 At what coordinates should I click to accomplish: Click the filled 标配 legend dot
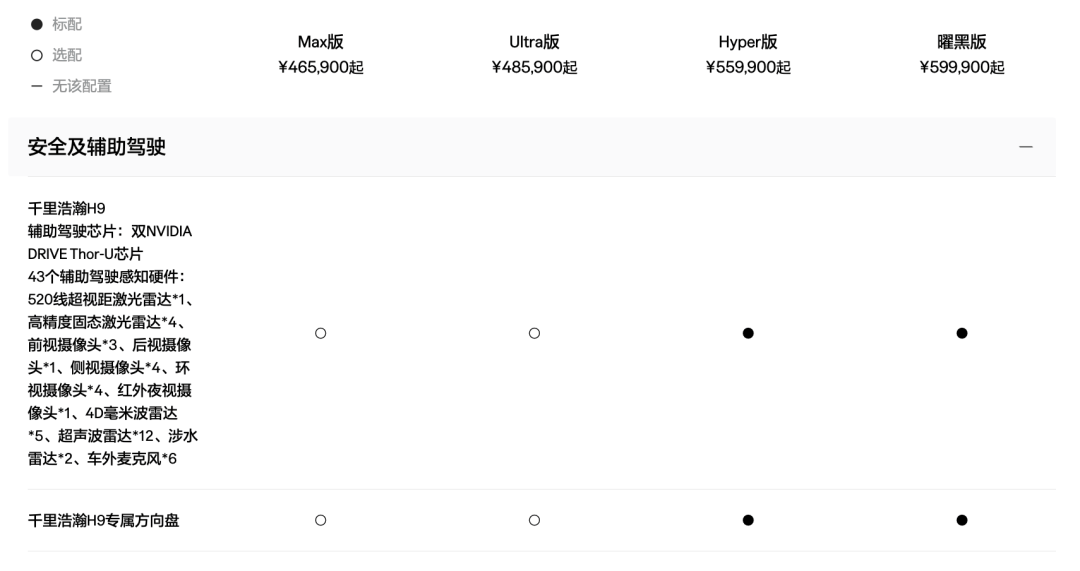click(35, 23)
